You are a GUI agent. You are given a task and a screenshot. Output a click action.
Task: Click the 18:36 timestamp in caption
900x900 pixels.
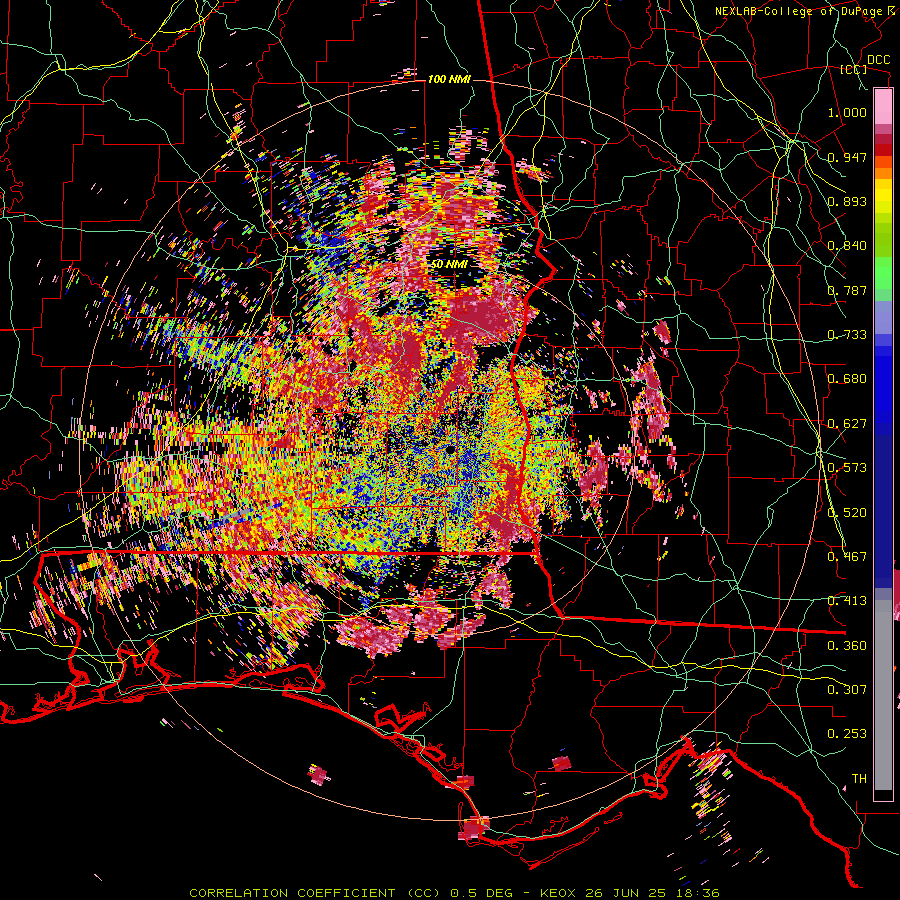(698, 893)
